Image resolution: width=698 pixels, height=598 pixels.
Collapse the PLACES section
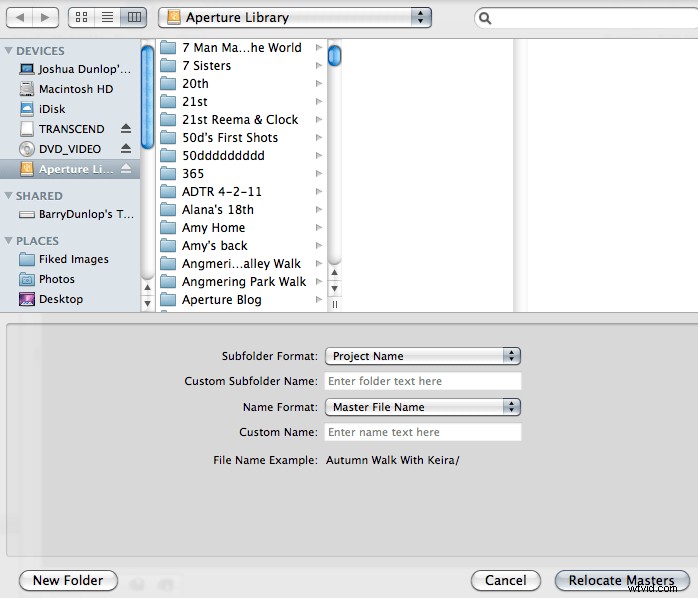pyautogui.click(x=8, y=240)
